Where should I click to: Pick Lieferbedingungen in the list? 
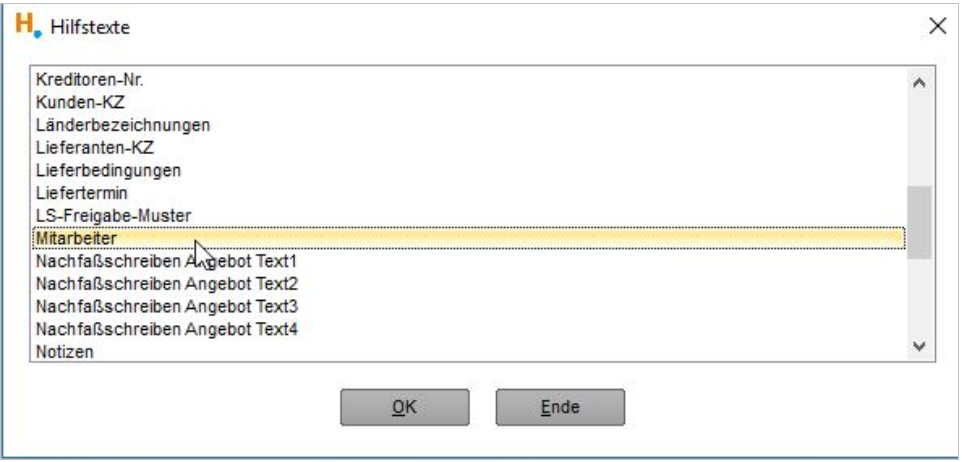click(x=469, y=170)
